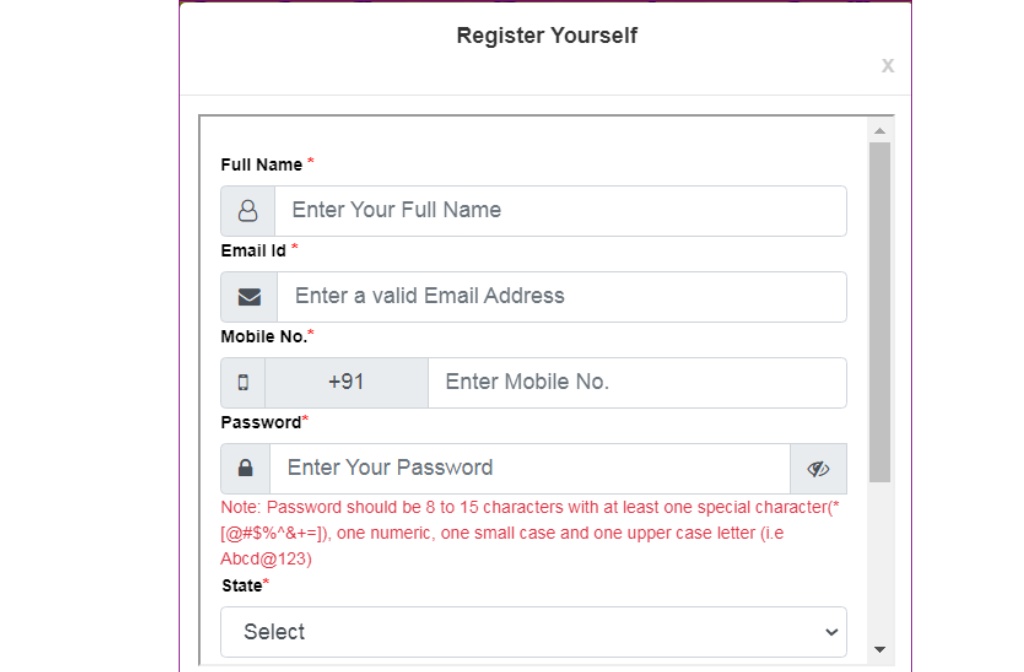
Task: Toggle password visibility with the eye button
Action: (x=820, y=467)
